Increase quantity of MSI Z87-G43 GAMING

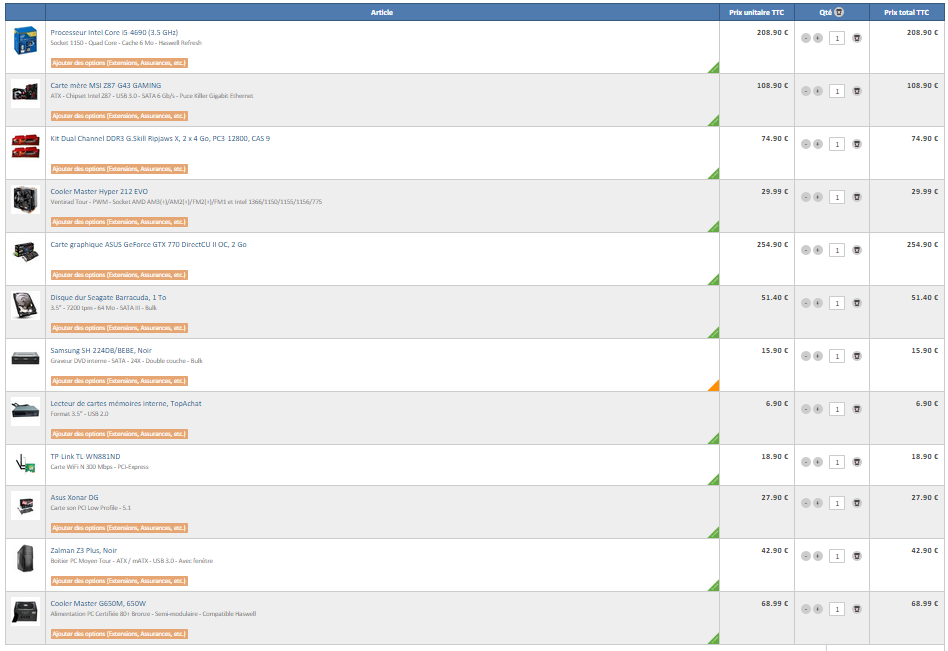(817, 91)
